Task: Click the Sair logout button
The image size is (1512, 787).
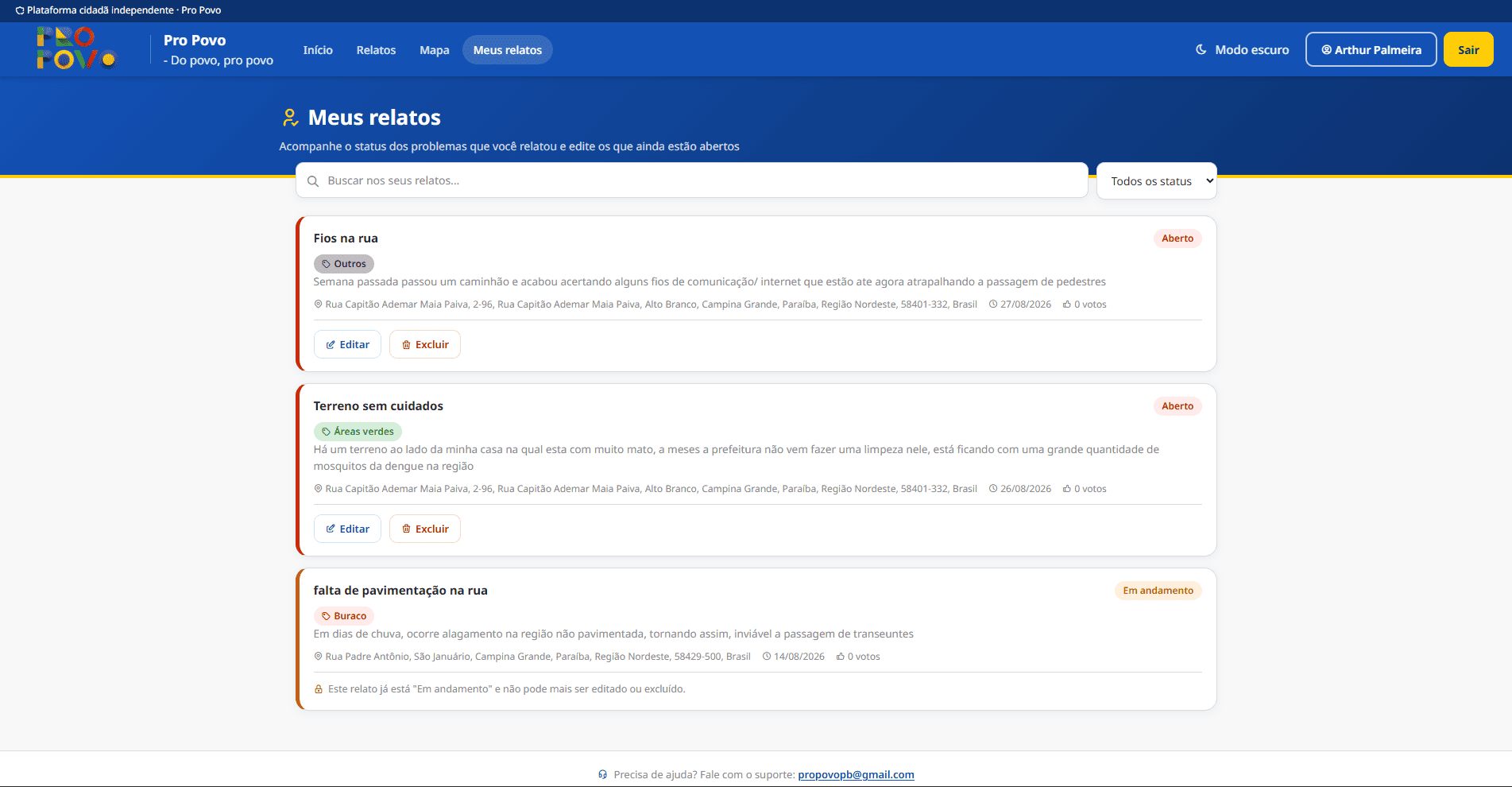Action: coord(1468,49)
